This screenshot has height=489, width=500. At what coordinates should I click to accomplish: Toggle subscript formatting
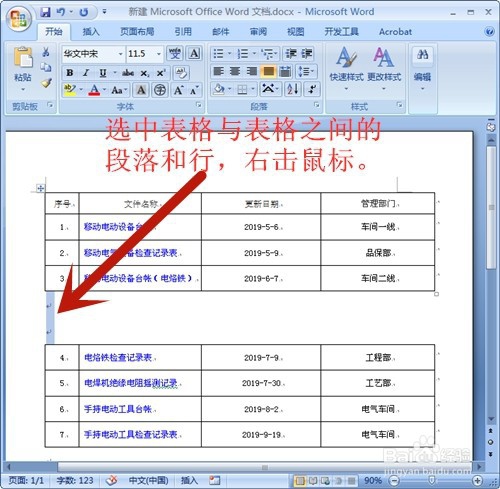pyautogui.click(x=144, y=73)
